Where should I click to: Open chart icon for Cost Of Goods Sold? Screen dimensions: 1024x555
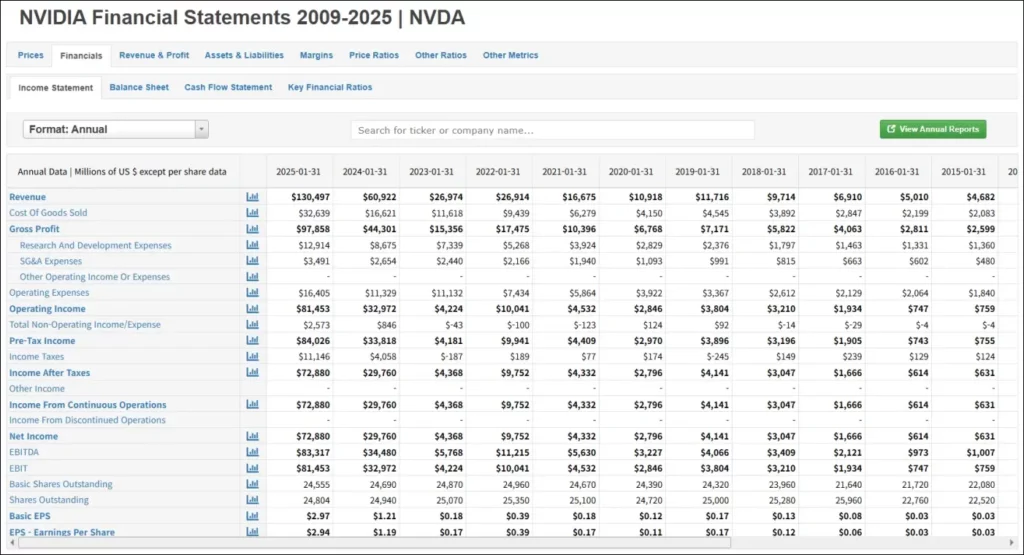point(252,213)
